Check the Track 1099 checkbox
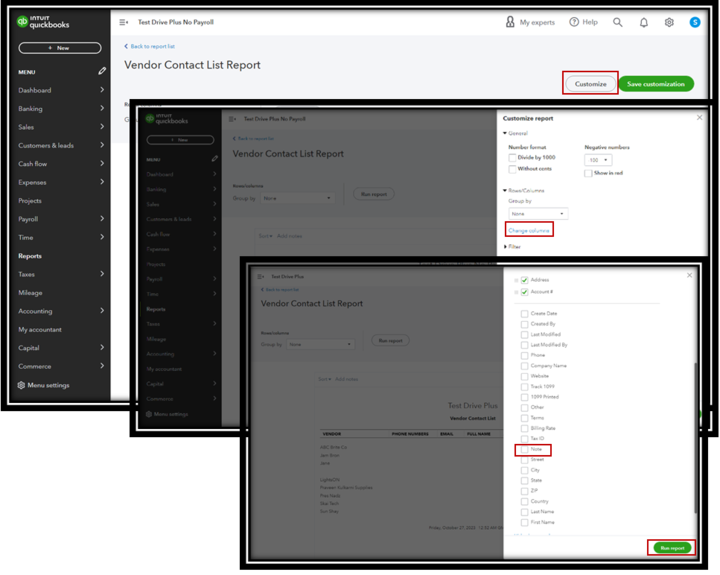 [524, 387]
